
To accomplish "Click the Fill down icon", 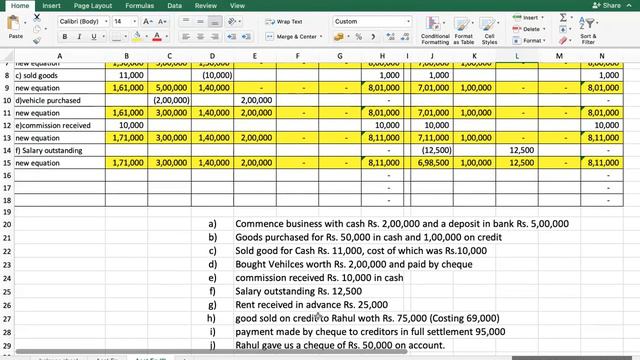I will 563,29.
